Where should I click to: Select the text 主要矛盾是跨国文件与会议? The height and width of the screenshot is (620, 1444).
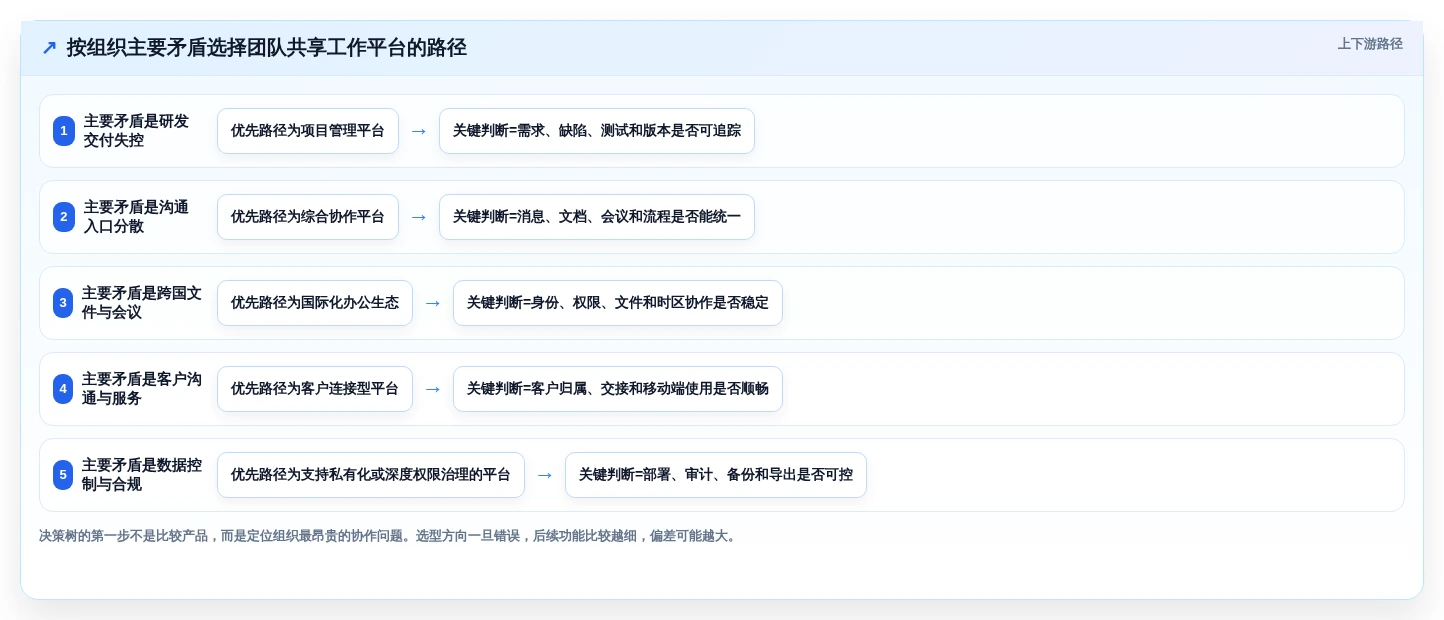pyautogui.click(x=142, y=303)
